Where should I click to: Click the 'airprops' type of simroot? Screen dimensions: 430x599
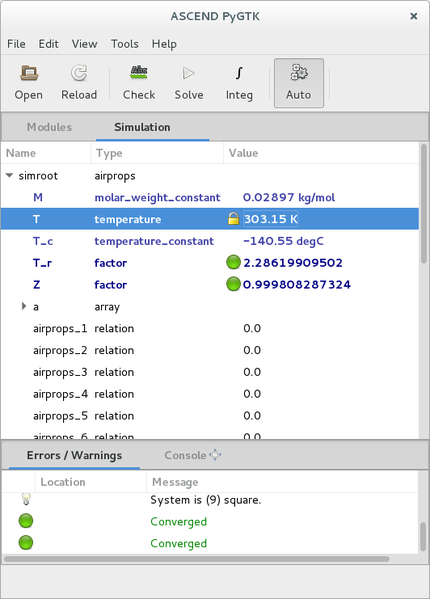[x=115, y=176]
